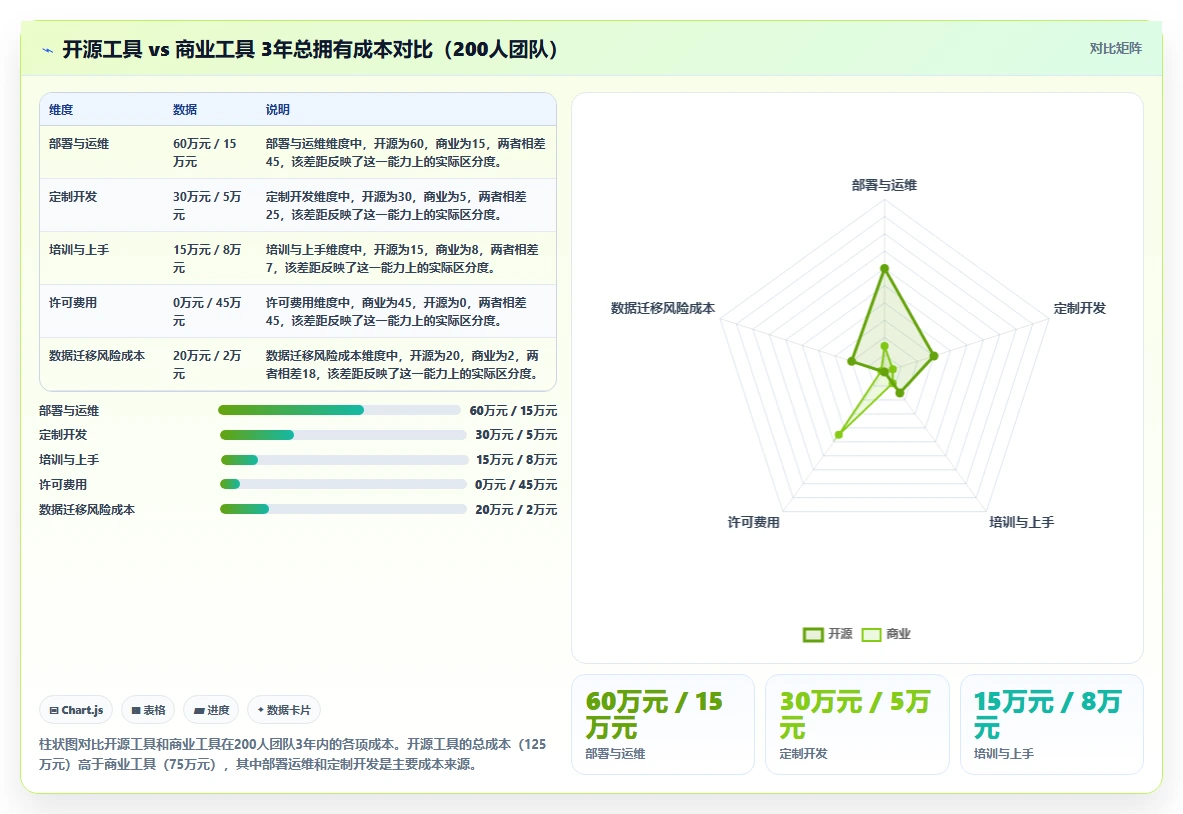Click the radar axis label 部署与运维
Image resolution: width=1183 pixels, height=814 pixels.
(884, 186)
